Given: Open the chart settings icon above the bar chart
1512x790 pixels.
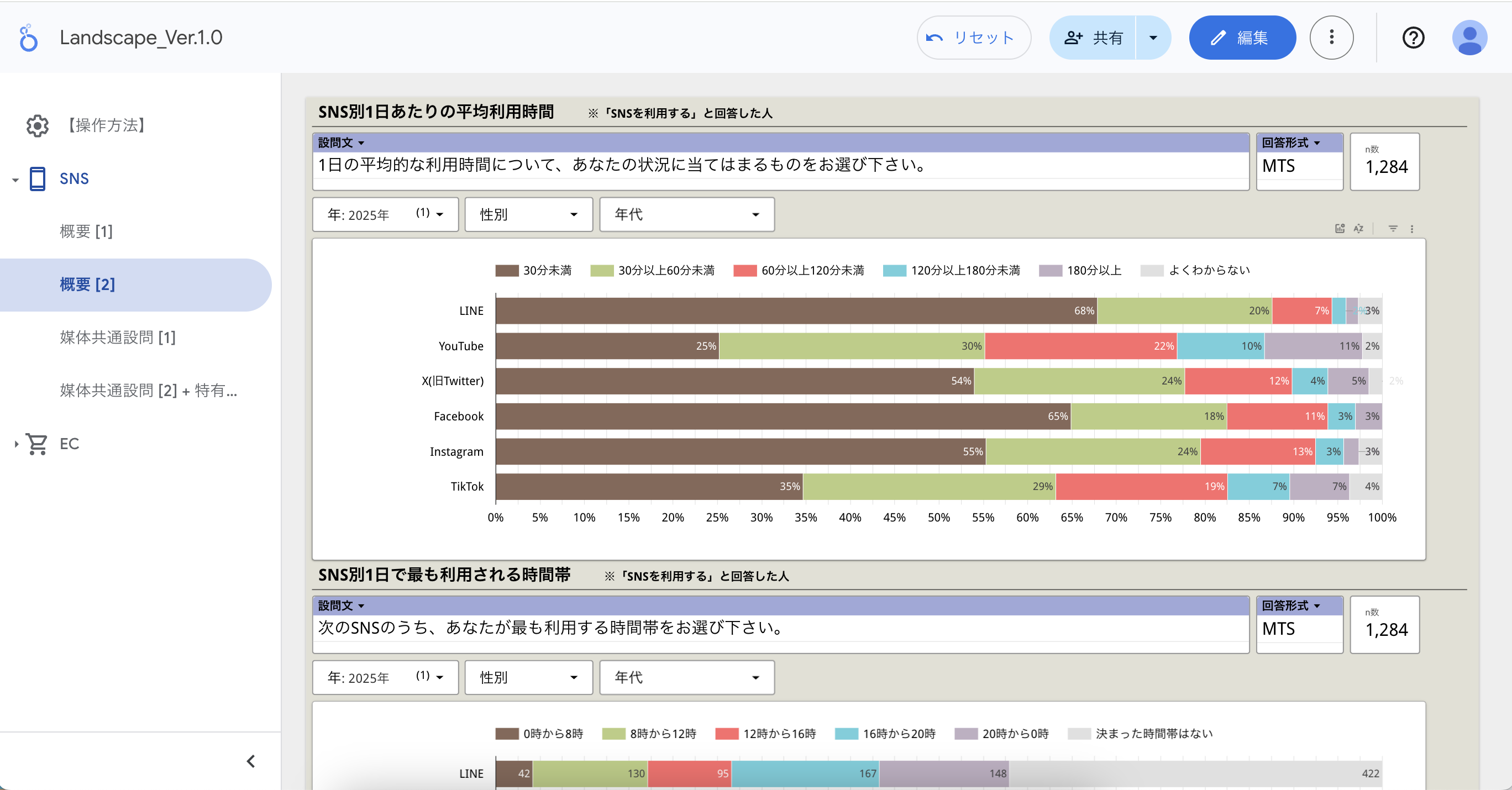Looking at the screenshot, I should [x=1340, y=228].
